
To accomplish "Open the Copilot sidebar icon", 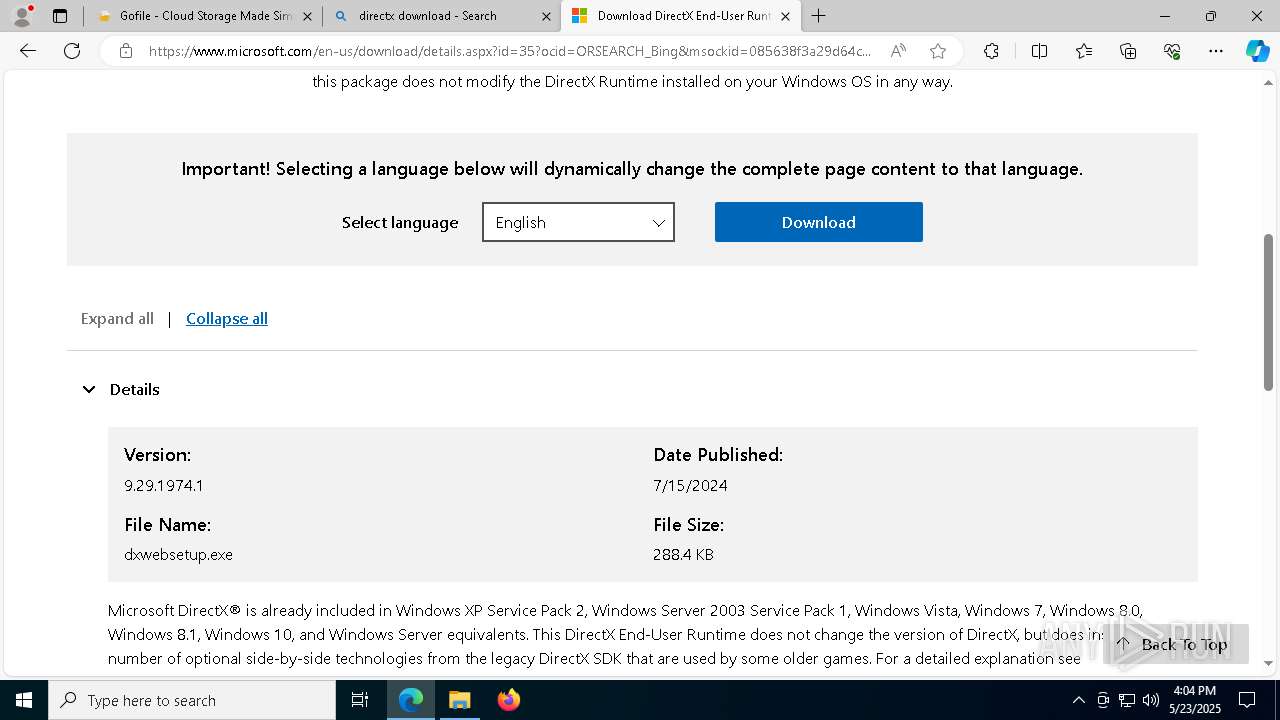I will 1257,51.
